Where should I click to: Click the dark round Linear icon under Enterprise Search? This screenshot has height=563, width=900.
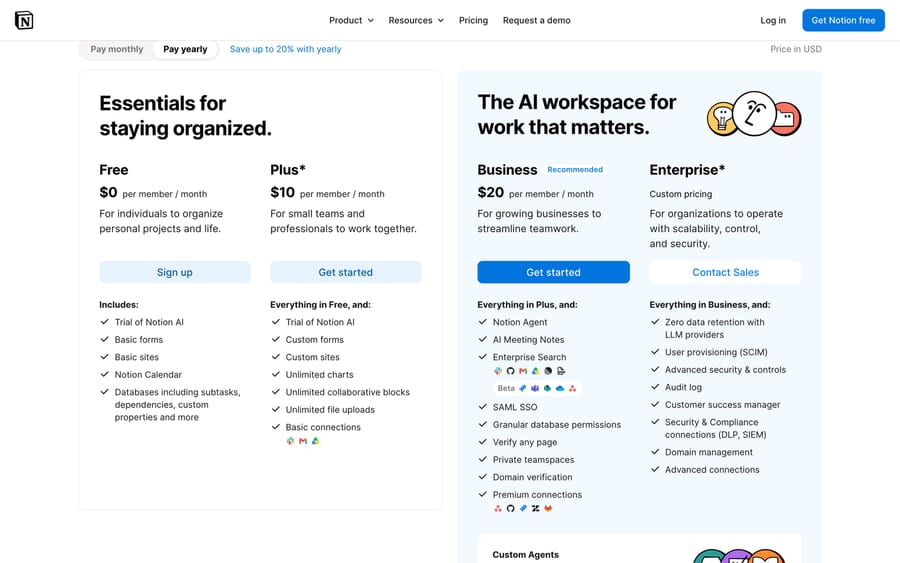click(548, 371)
